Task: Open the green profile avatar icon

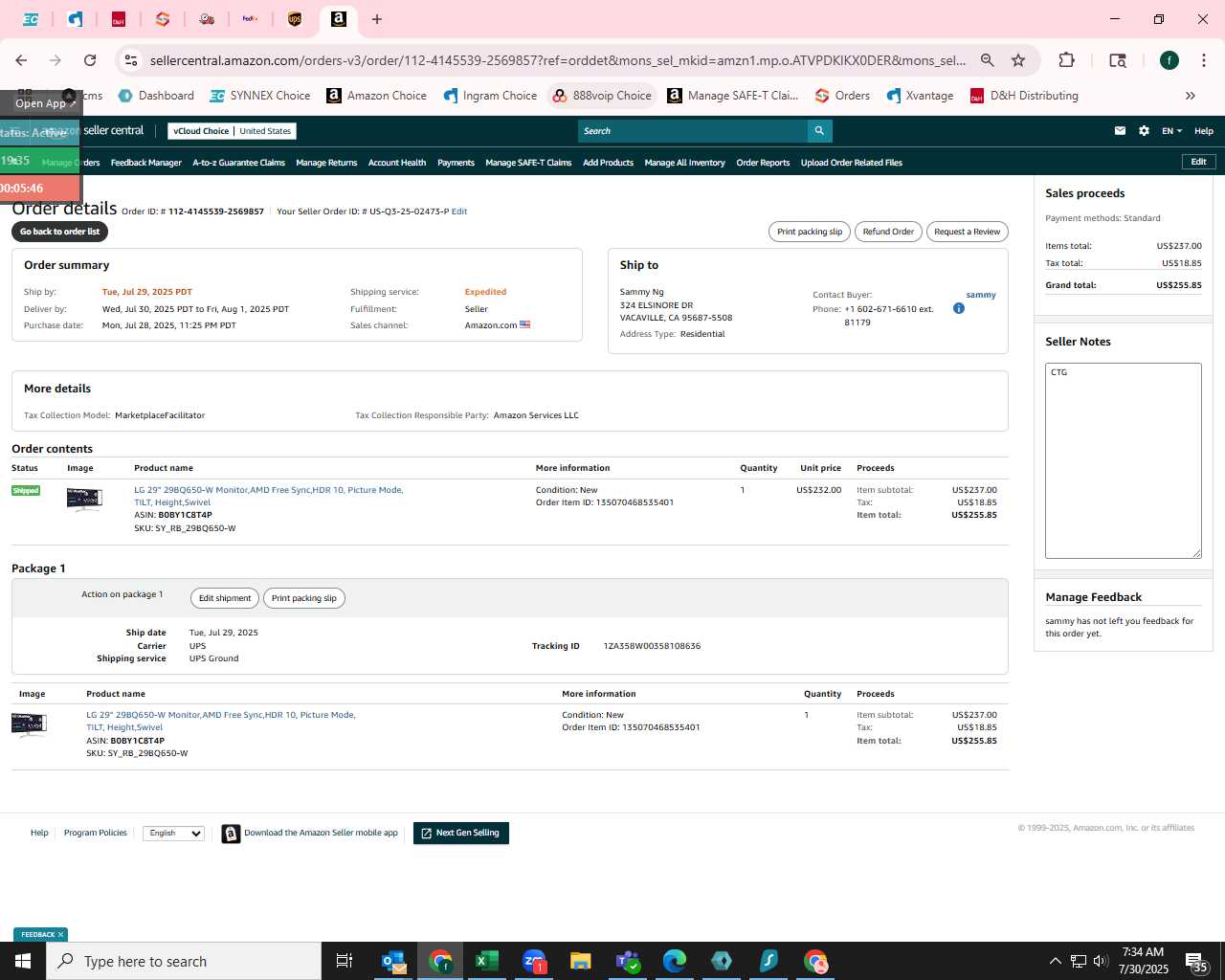Action: pyautogui.click(x=1169, y=60)
